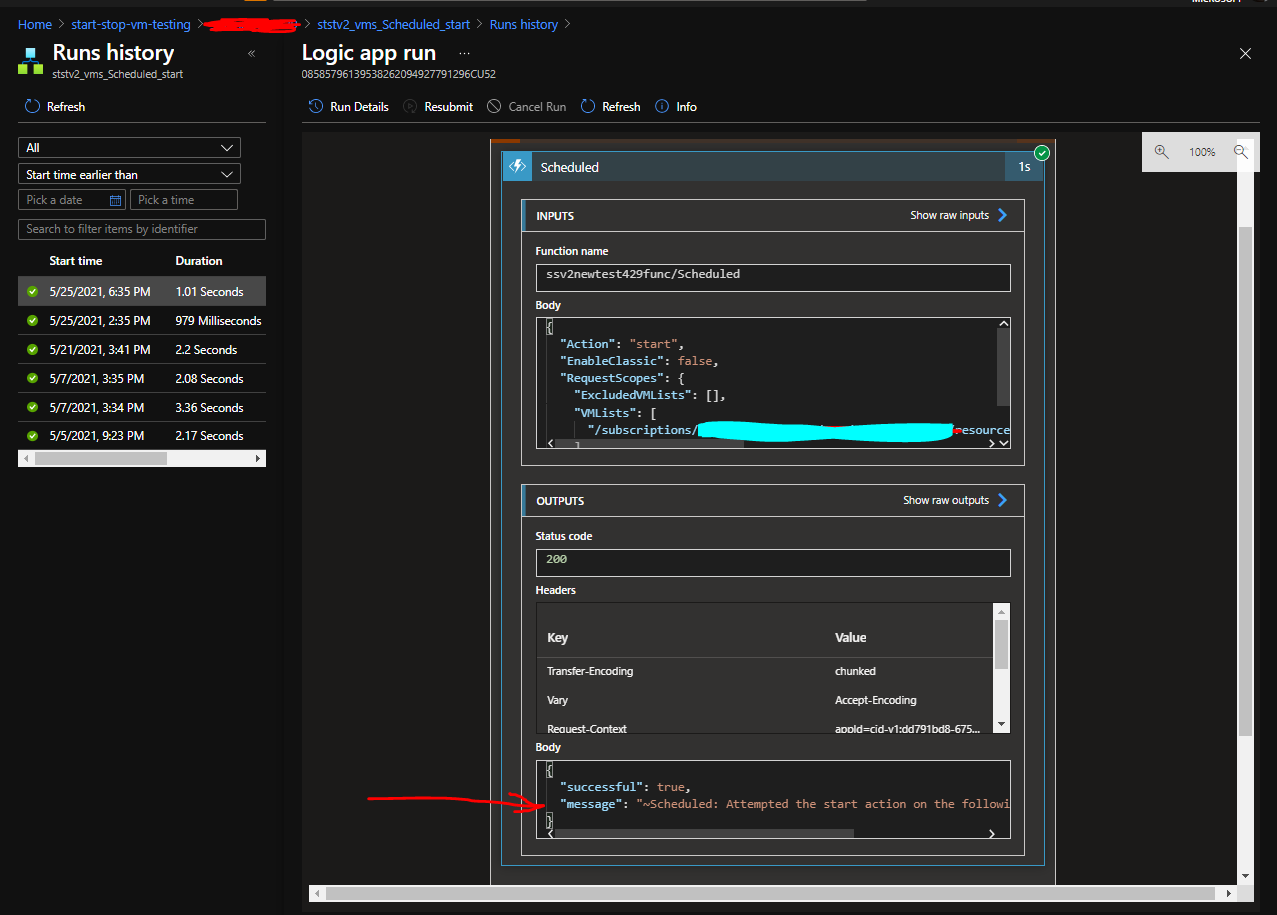Open the Info icon on the run toolbar
The height and width of the screenshot is (915, 1277).
point(663,106)
